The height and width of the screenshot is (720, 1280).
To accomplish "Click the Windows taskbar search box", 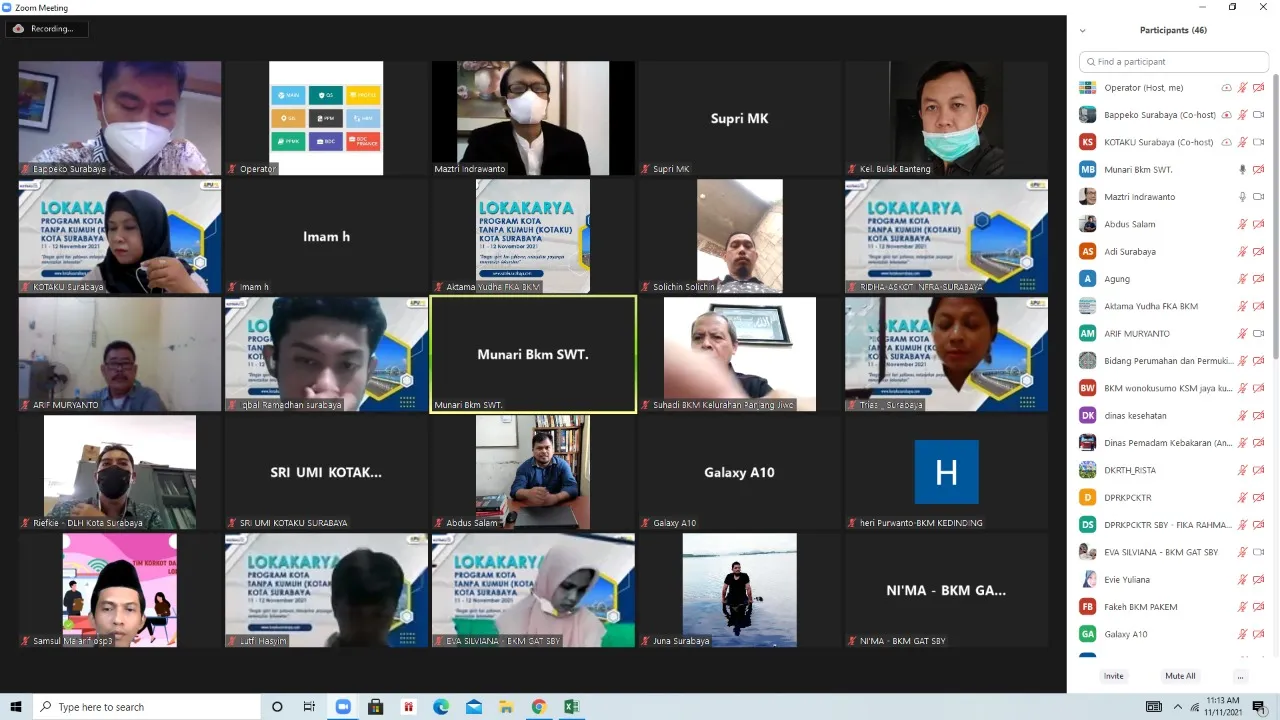I will pos(147,707).
